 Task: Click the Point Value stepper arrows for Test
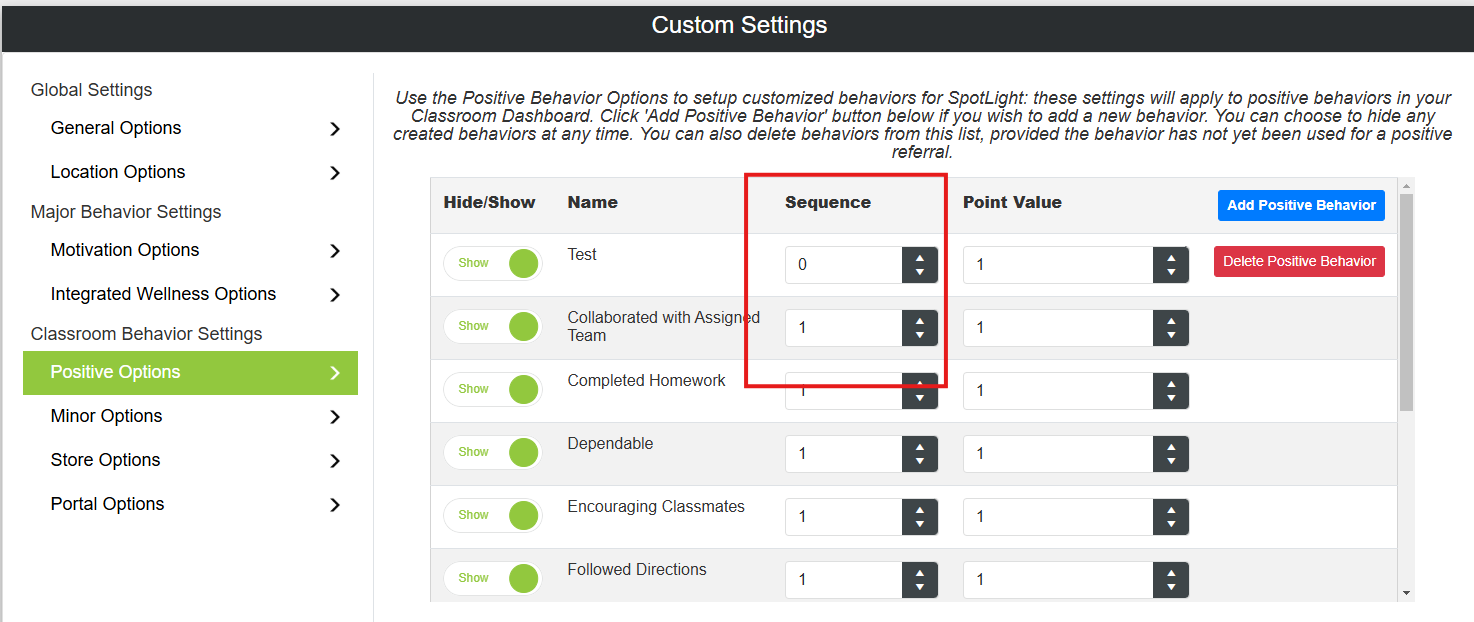point(1171,265)
